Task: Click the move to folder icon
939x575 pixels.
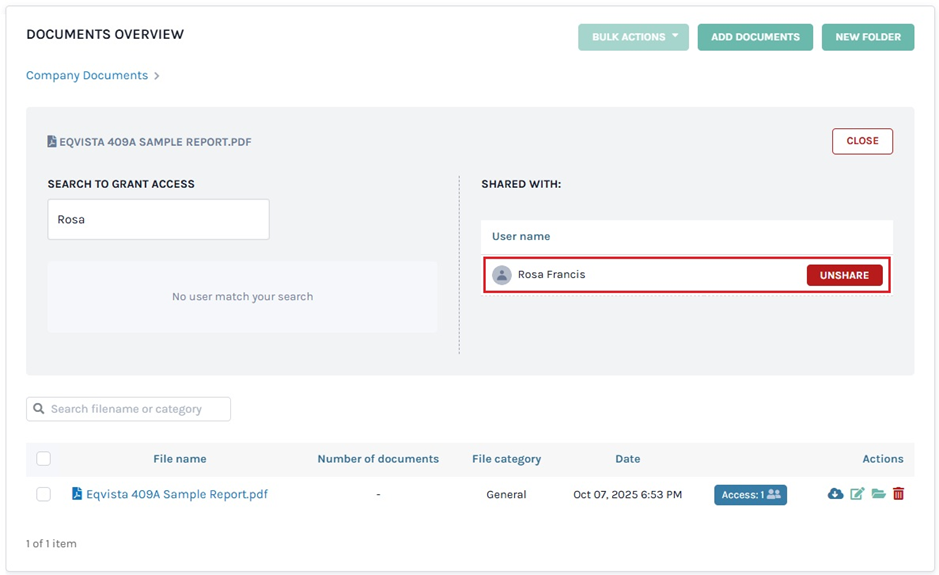Action: (878, 494)
